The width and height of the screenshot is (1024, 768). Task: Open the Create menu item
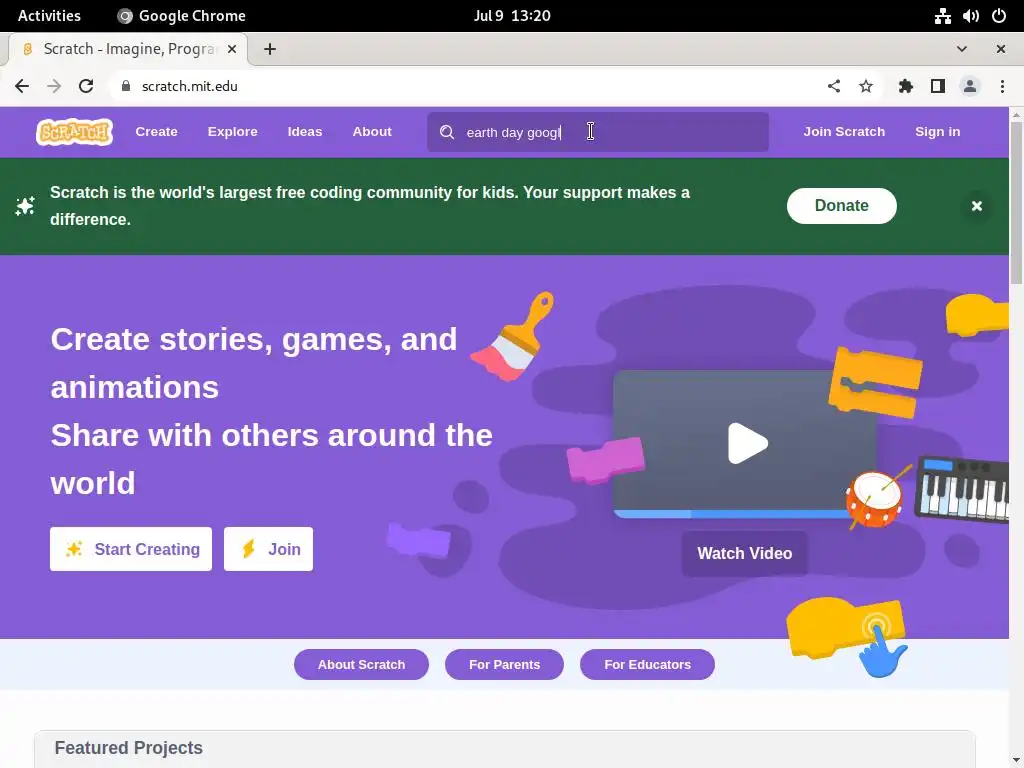[x=157, y=132]
